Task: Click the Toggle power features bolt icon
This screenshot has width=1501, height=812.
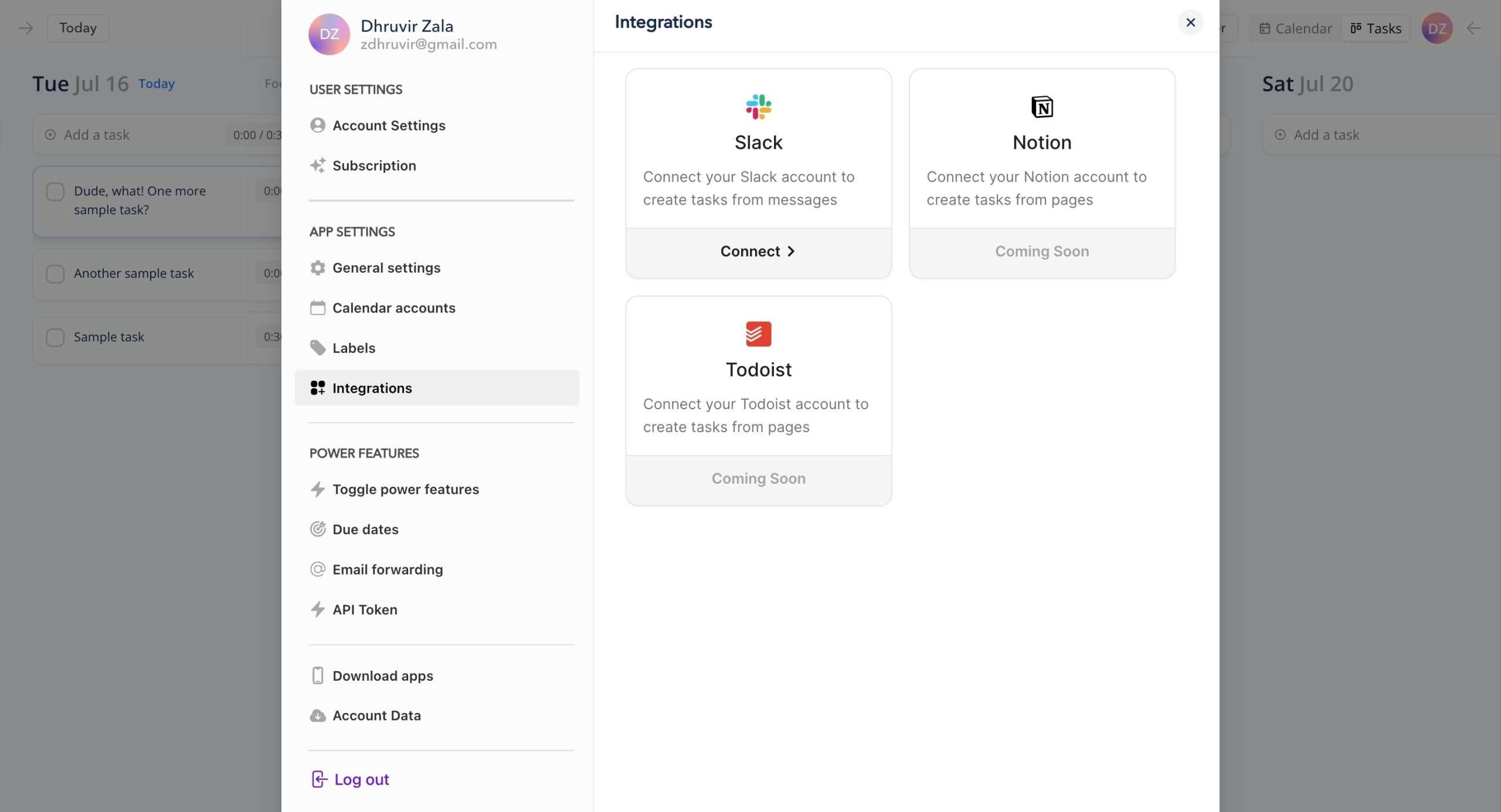Action: [318, 489]
